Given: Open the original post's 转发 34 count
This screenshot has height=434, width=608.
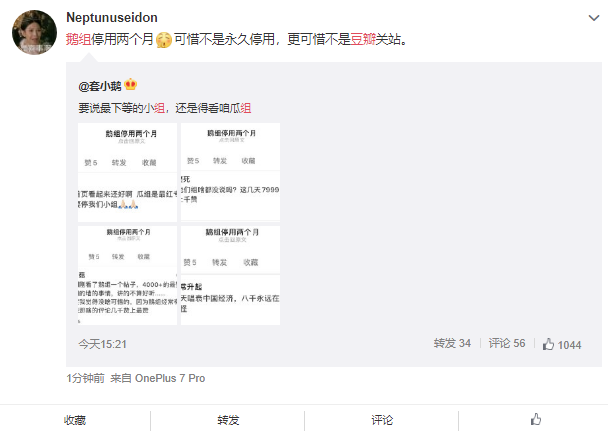Looking at the screenshot, I should pos(452,344).
